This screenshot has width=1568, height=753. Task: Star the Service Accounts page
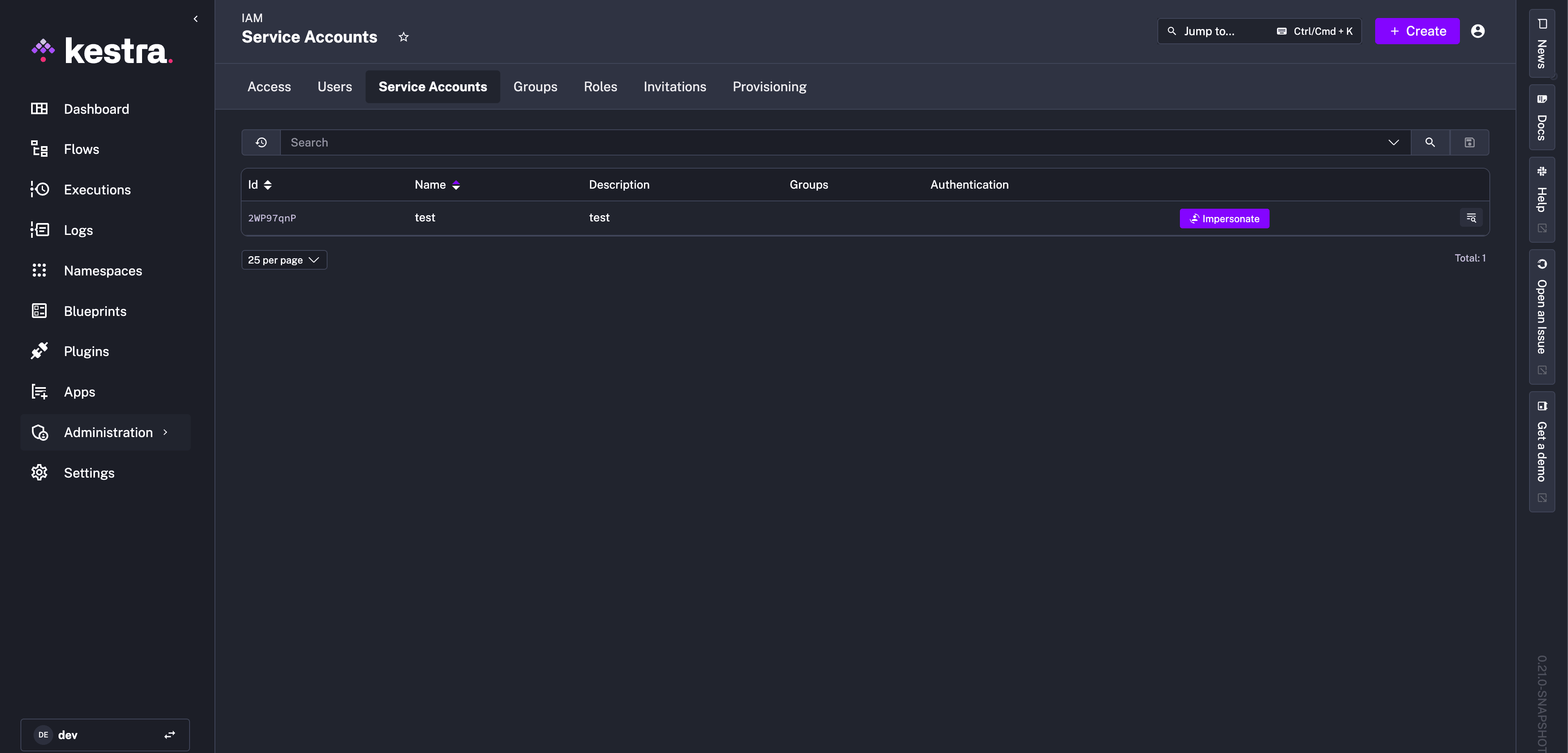pyautogui.click(x=403, y=36)
